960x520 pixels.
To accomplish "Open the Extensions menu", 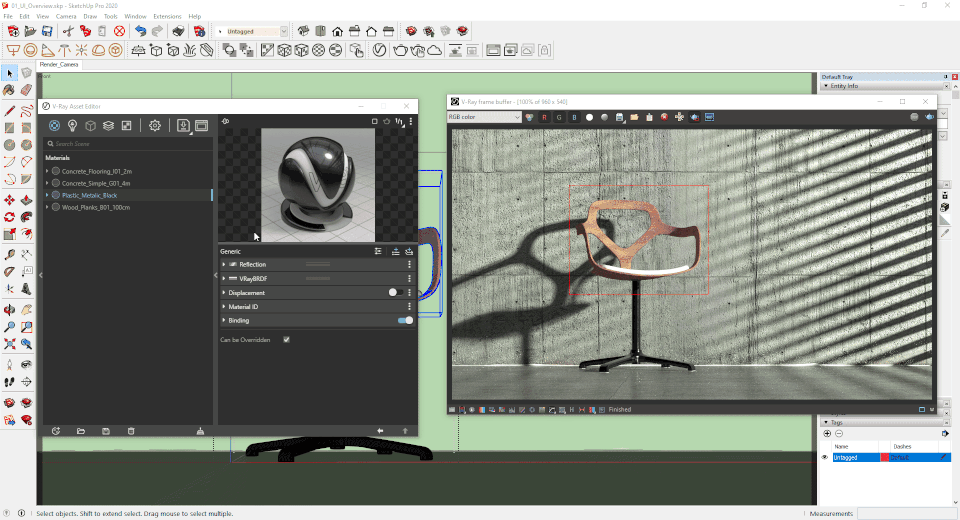I will coord(167,17).
